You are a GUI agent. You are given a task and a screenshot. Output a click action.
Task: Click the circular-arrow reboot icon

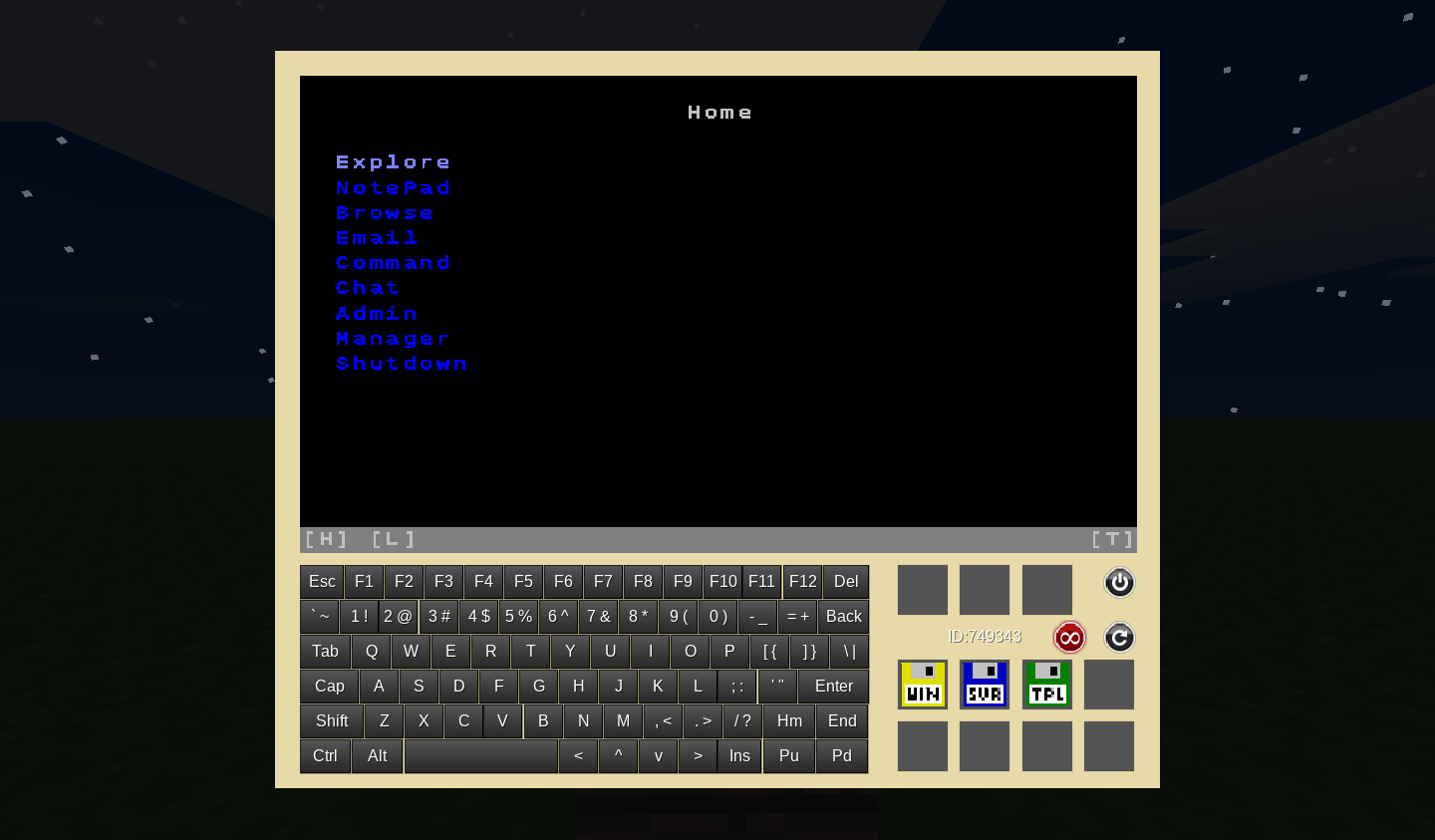click(x=1119, y=637)
